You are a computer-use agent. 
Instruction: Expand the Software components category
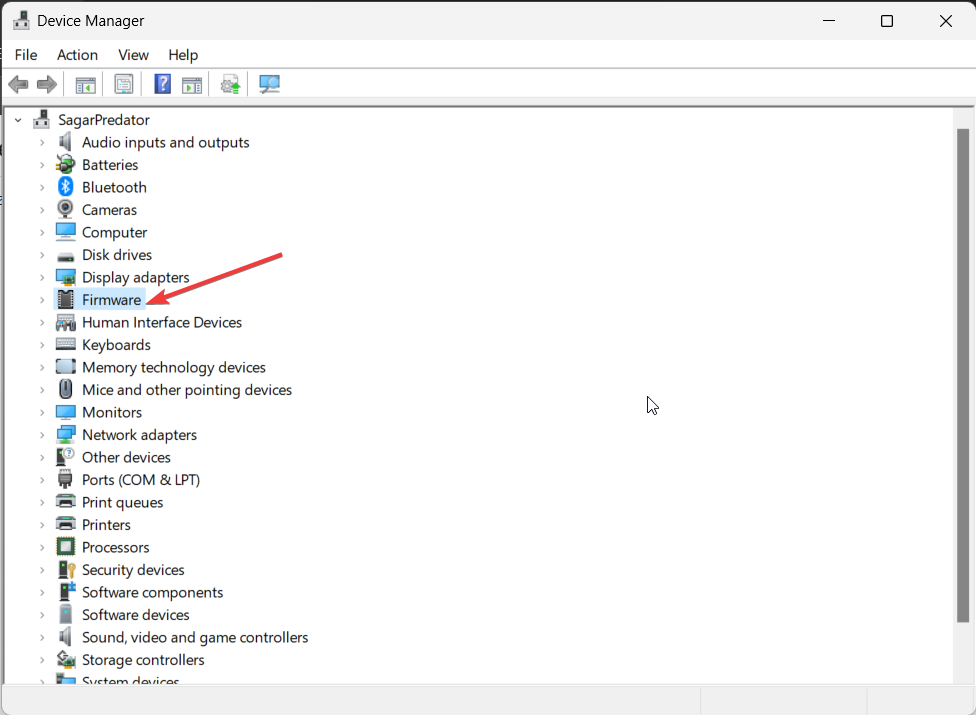click(x=42, y=592)
